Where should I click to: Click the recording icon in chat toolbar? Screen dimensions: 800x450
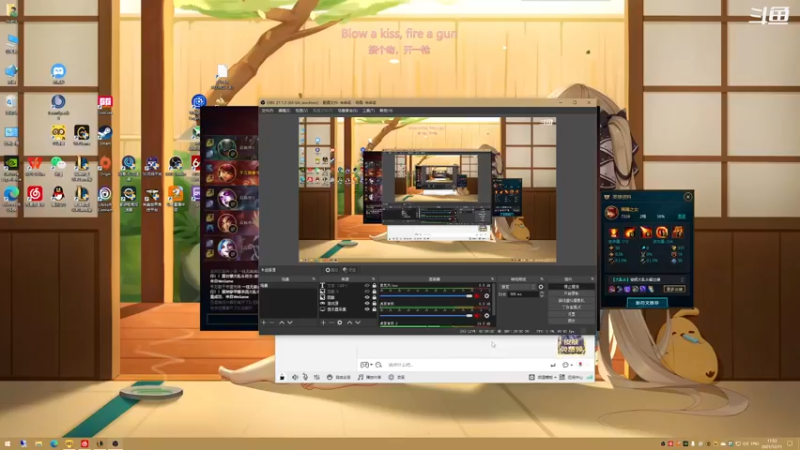(391, 377)
